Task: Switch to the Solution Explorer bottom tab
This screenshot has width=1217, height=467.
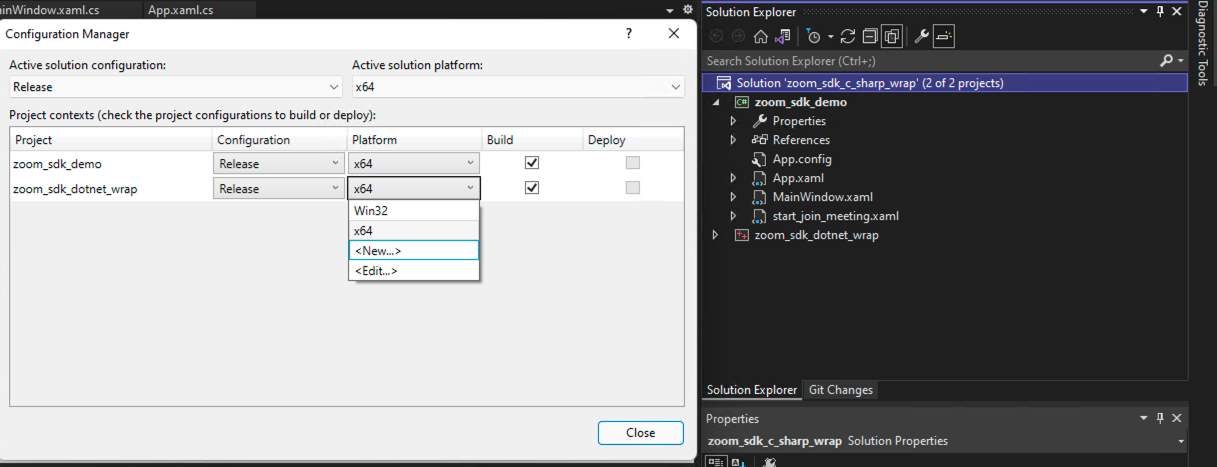Action: click(x=752, y=390)
